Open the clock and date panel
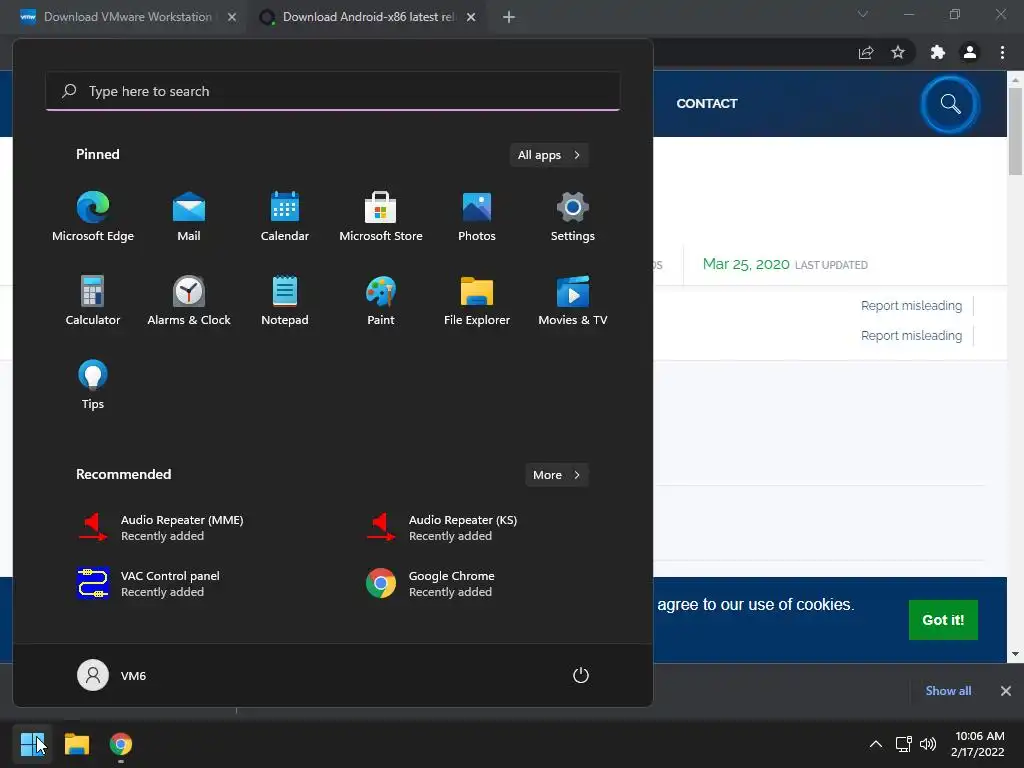Screen dimensions: 1024x768 [x=978, y=744]
